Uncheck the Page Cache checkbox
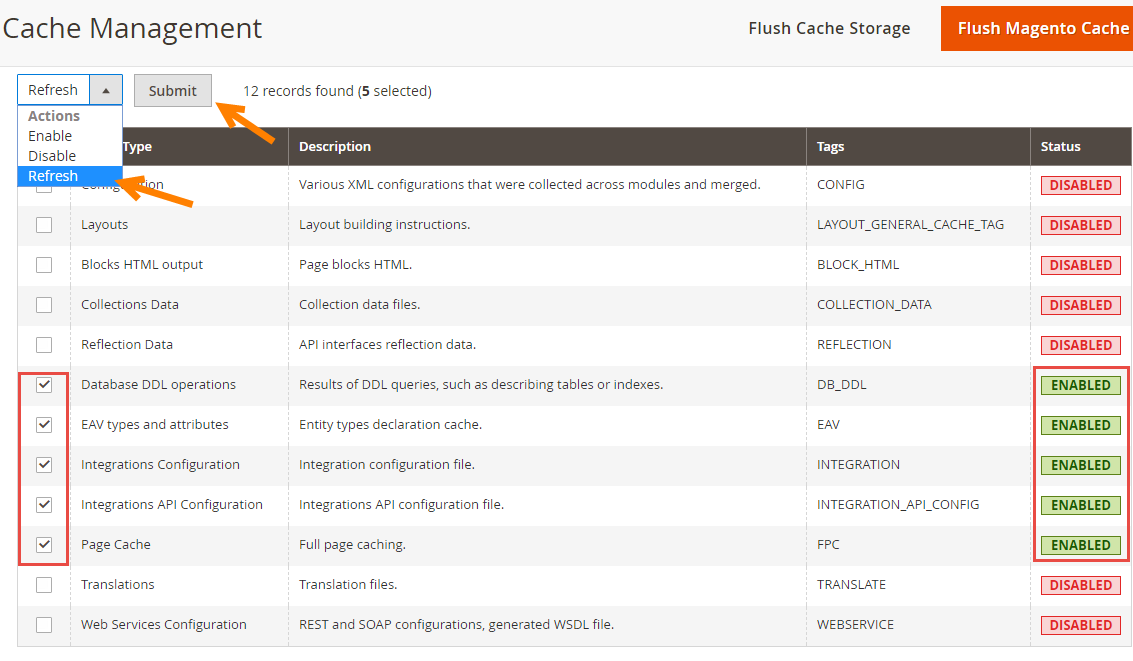This screenshot has height=661, width=1133. tap(44, 545)
